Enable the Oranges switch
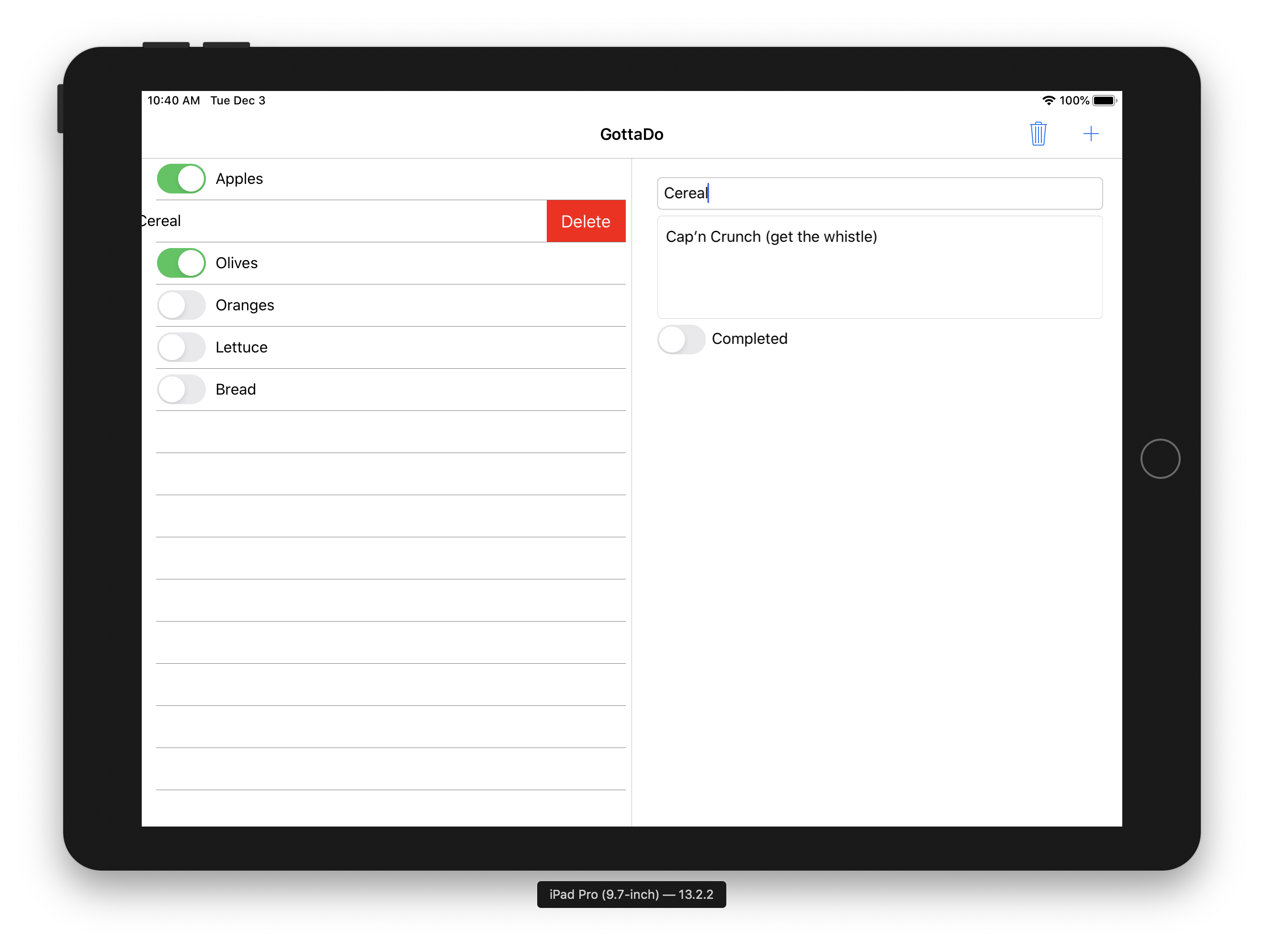The width and height of the screenshot is (1264, 952). point(181,305)
